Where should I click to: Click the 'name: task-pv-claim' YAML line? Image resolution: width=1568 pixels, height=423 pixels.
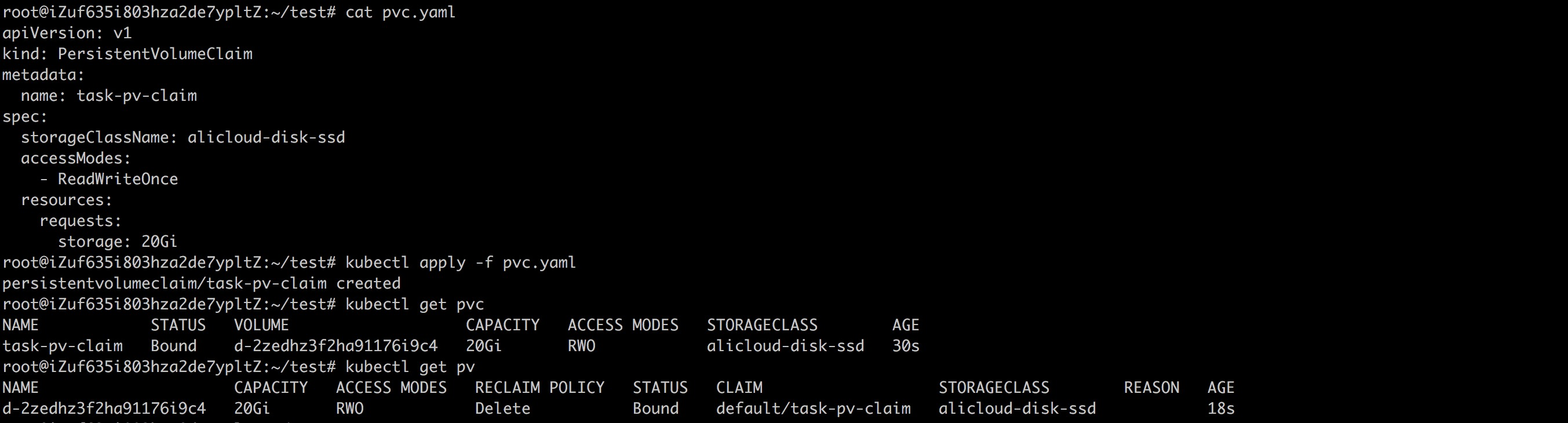tap(108, 96)
